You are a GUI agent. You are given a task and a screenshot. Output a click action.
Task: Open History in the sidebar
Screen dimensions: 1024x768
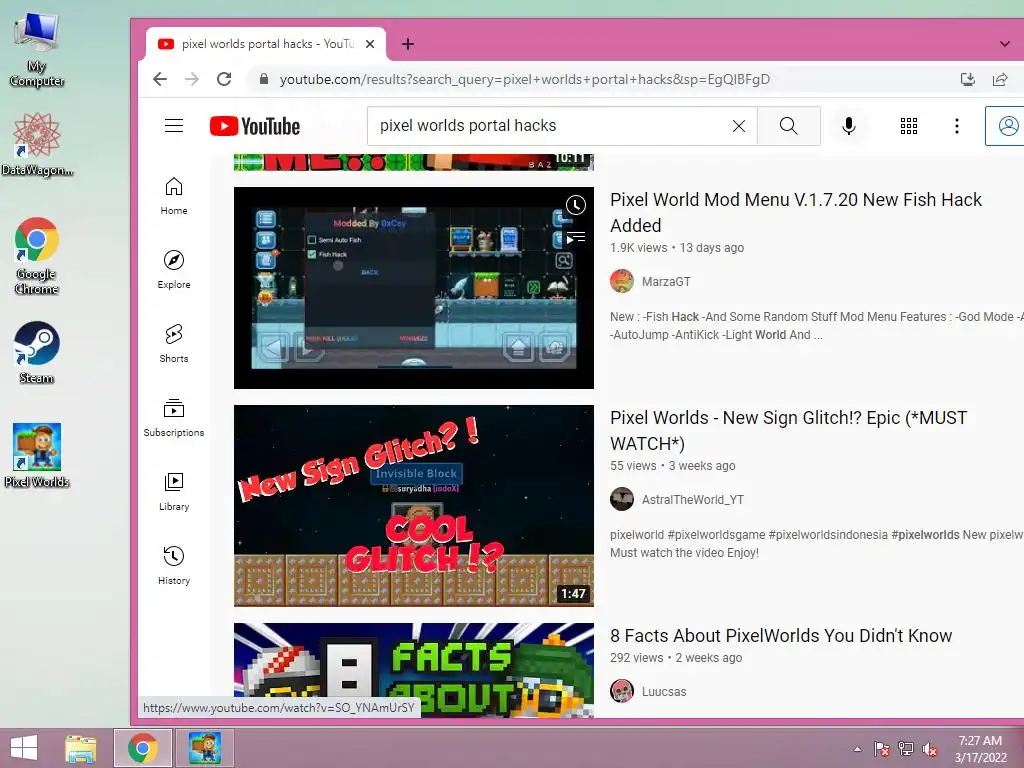174,566
